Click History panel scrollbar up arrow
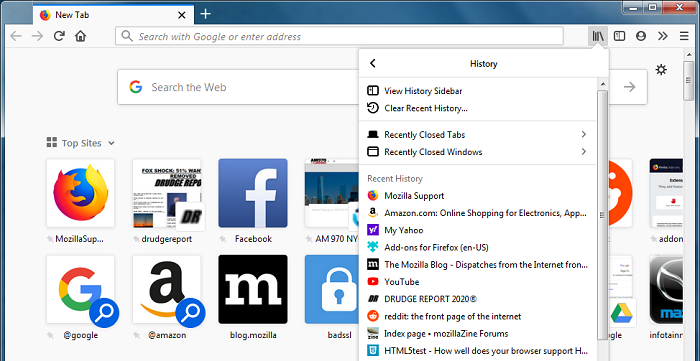The width and height of the screenshot is (700, 361). [602, 84]
